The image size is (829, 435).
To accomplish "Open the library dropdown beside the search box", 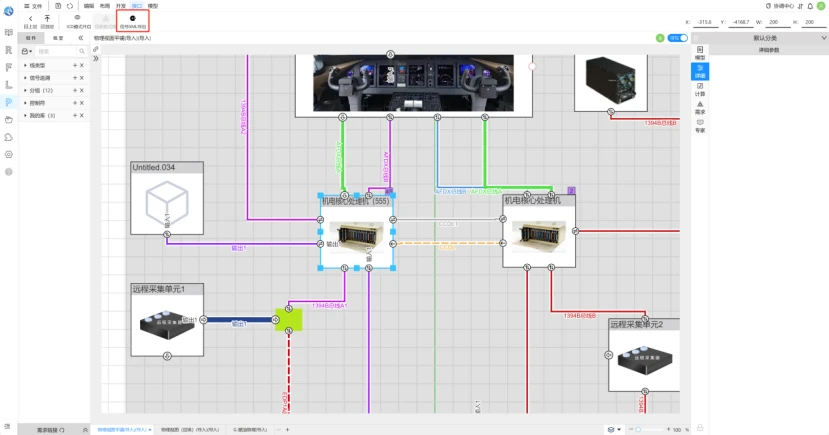I will coord(26,51).
